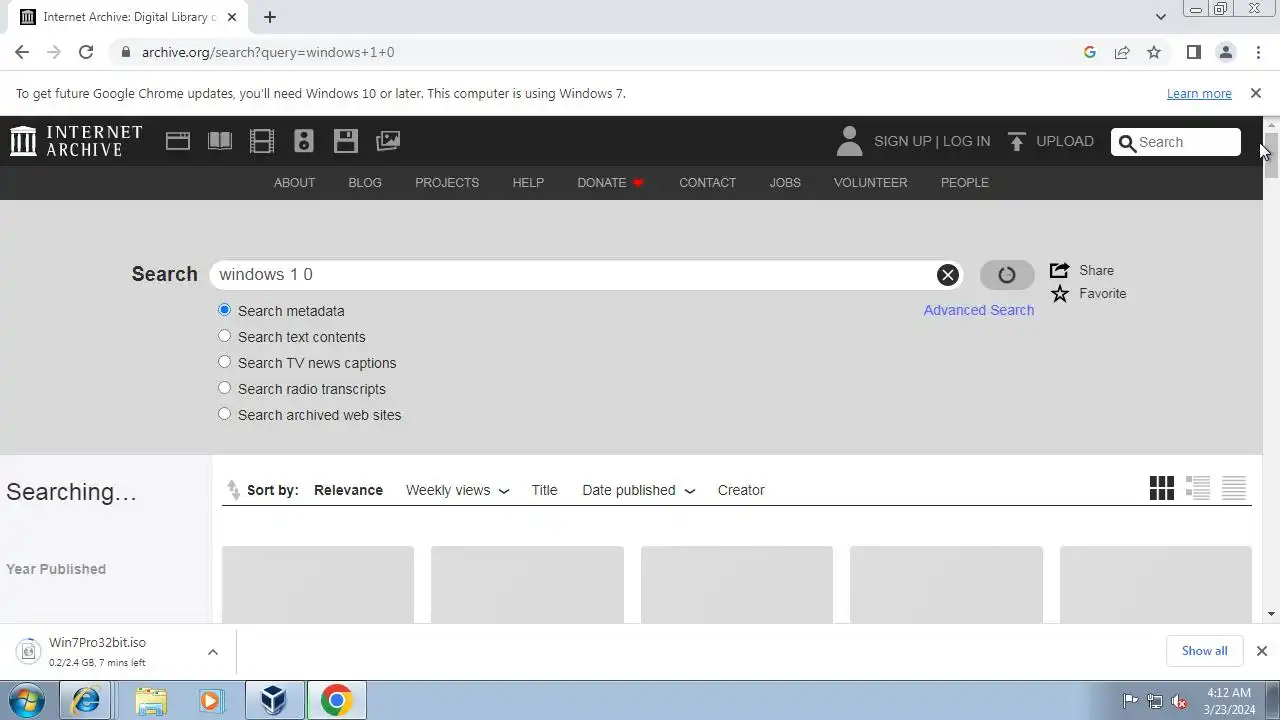This screenshot has height=720, width=1280.
Task: Close the downloads bar
Action: (x=1261, y=651)
